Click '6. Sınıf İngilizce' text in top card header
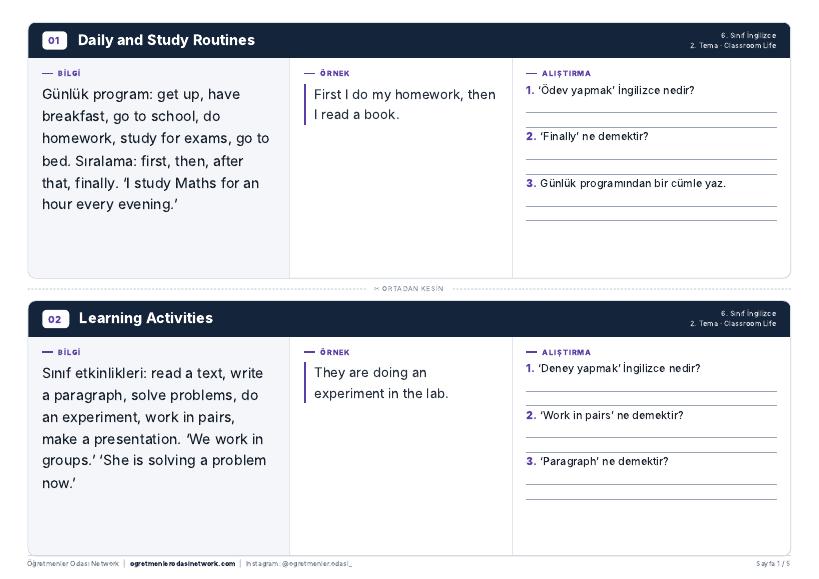The width and height of the screenshot is (819, 579). click(748, 36)
